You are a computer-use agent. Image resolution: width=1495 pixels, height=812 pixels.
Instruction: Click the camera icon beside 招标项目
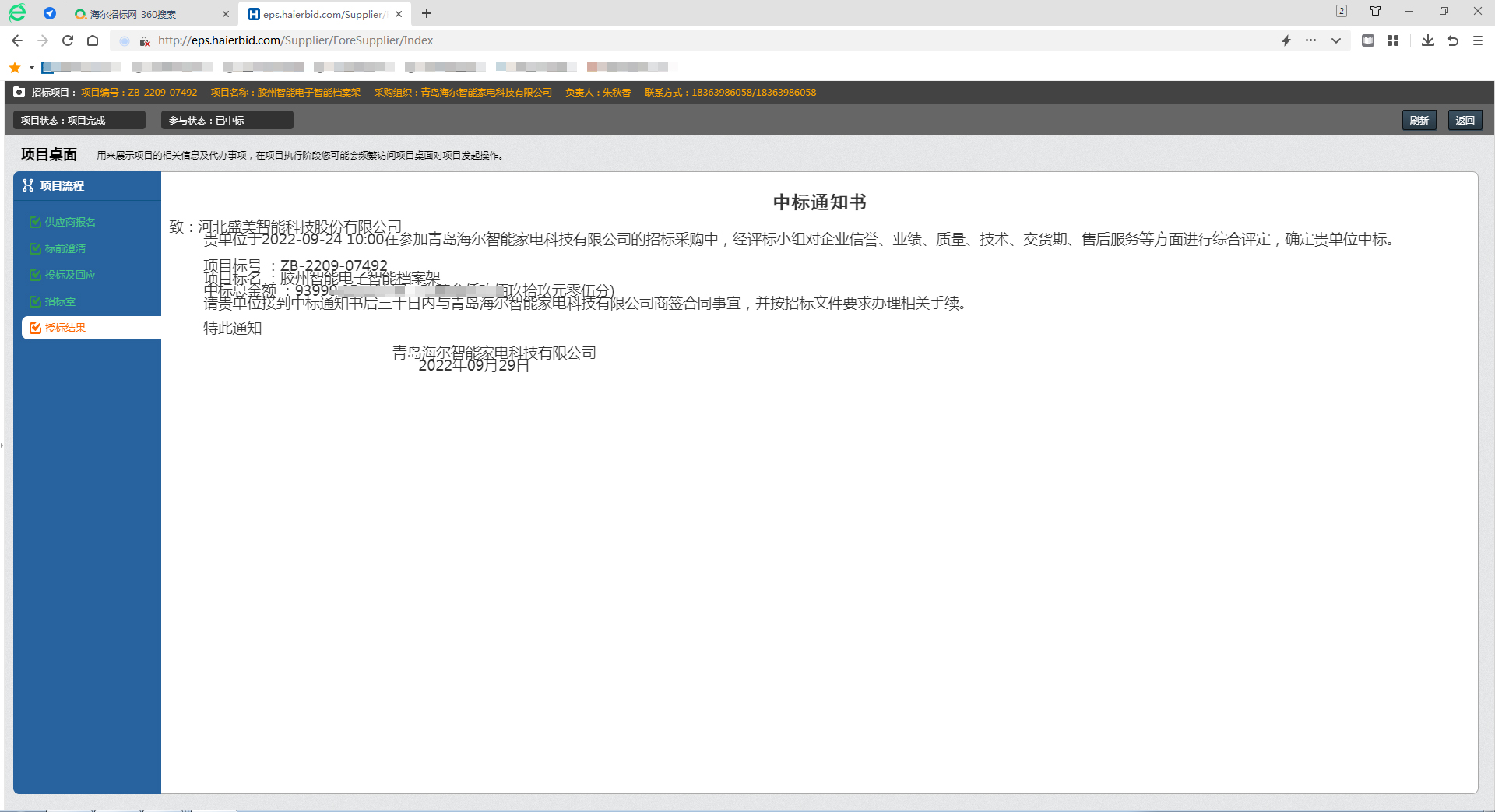[19, 92]
